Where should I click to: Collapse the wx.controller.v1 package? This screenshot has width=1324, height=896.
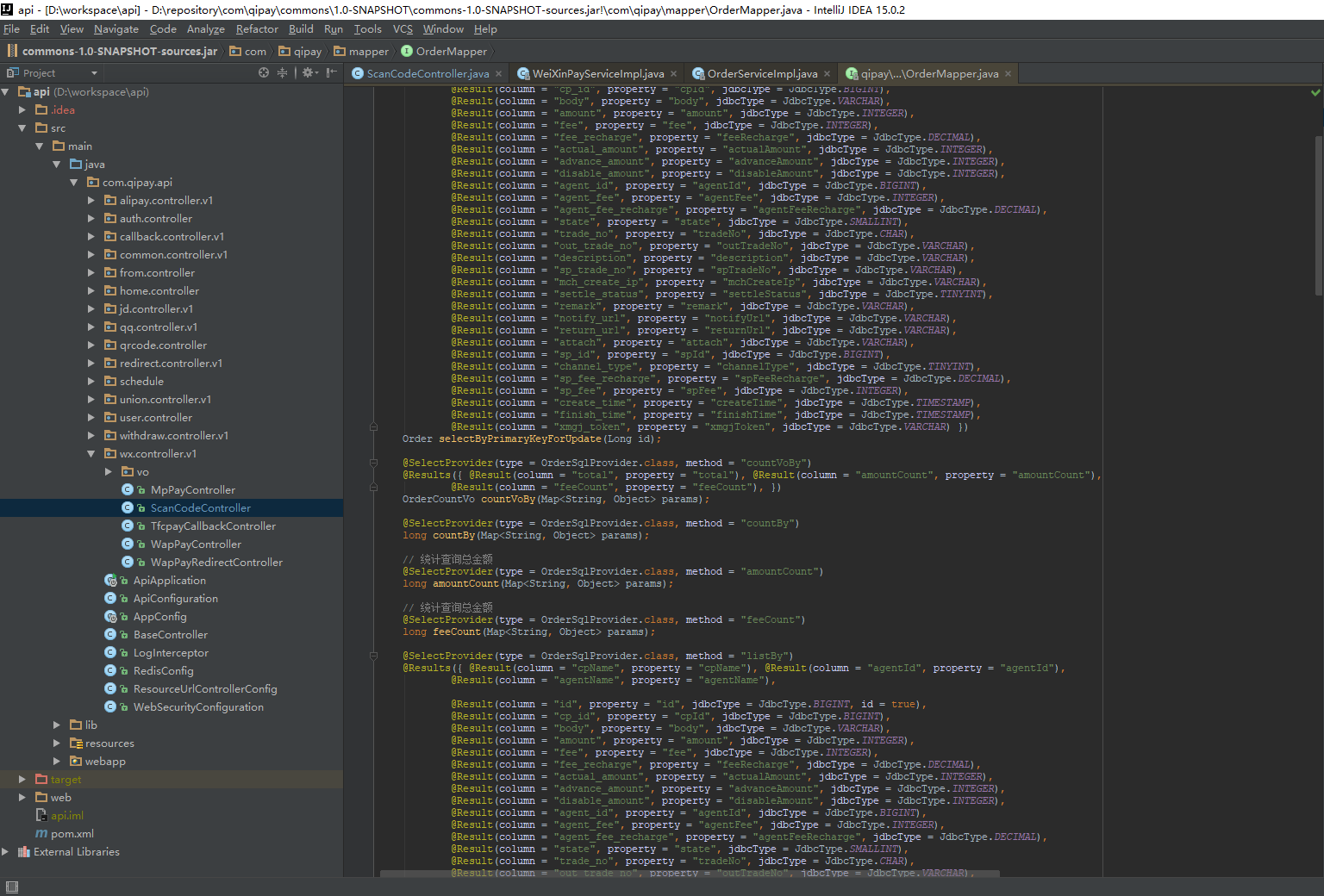(91, 453)
